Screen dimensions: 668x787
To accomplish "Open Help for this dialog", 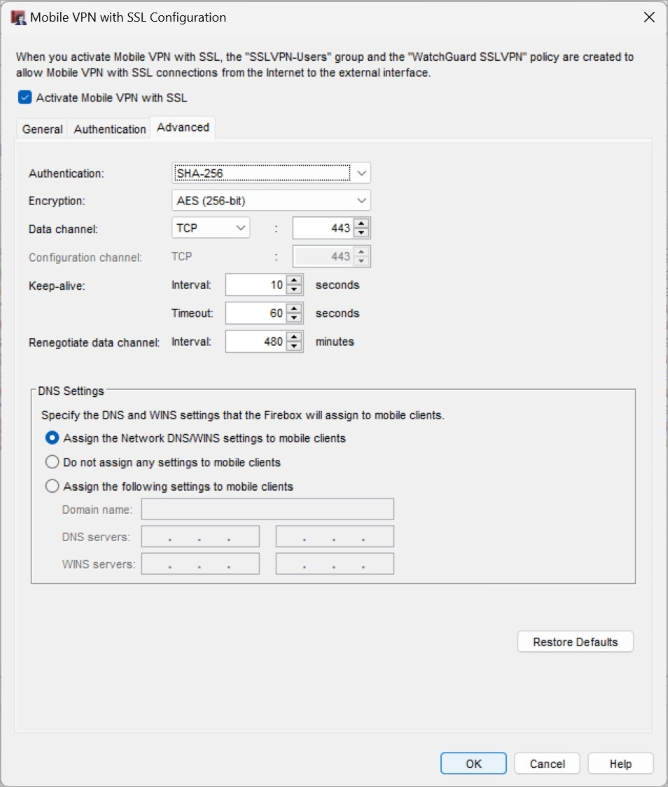I will click(x=620, y=764).
